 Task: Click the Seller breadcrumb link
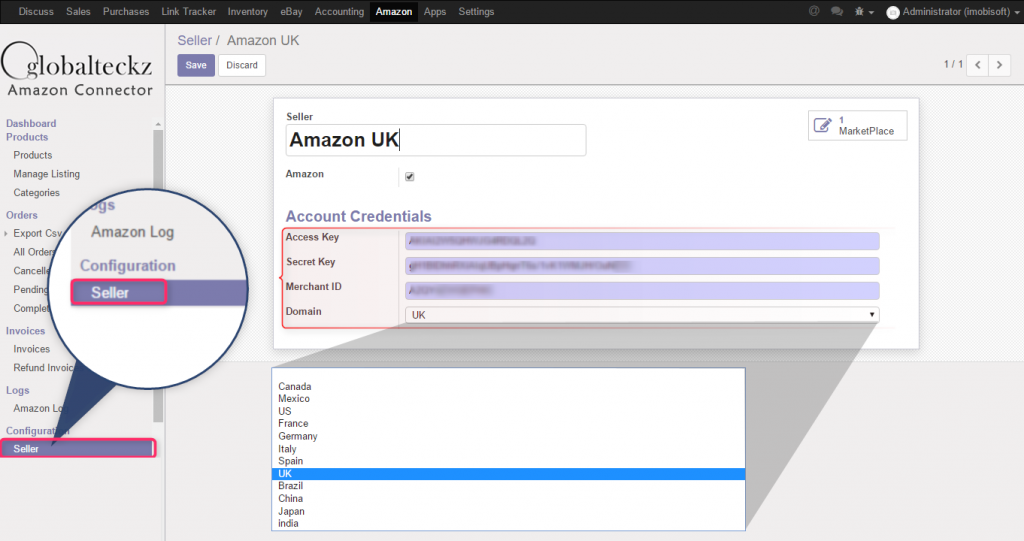194,40
